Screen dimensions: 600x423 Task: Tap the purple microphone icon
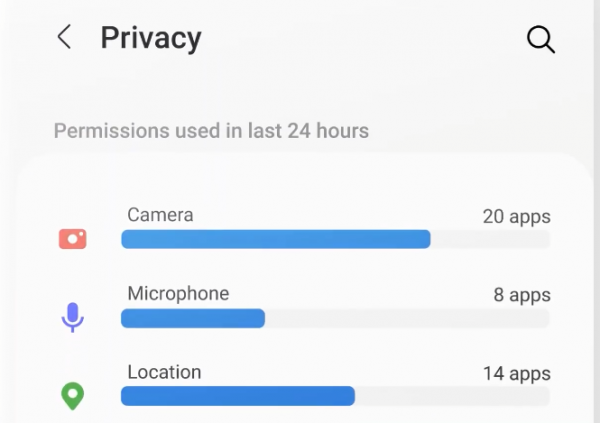point(72,317)
